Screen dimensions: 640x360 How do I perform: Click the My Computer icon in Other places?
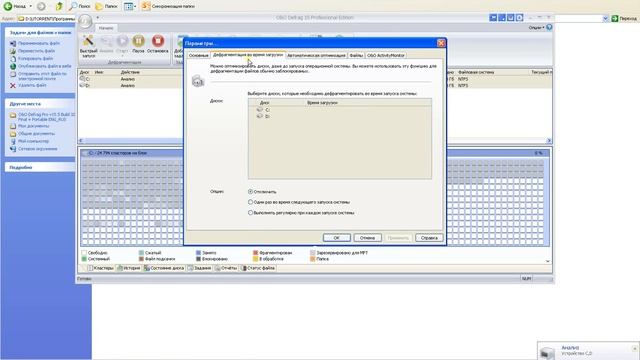click(13, 141)
